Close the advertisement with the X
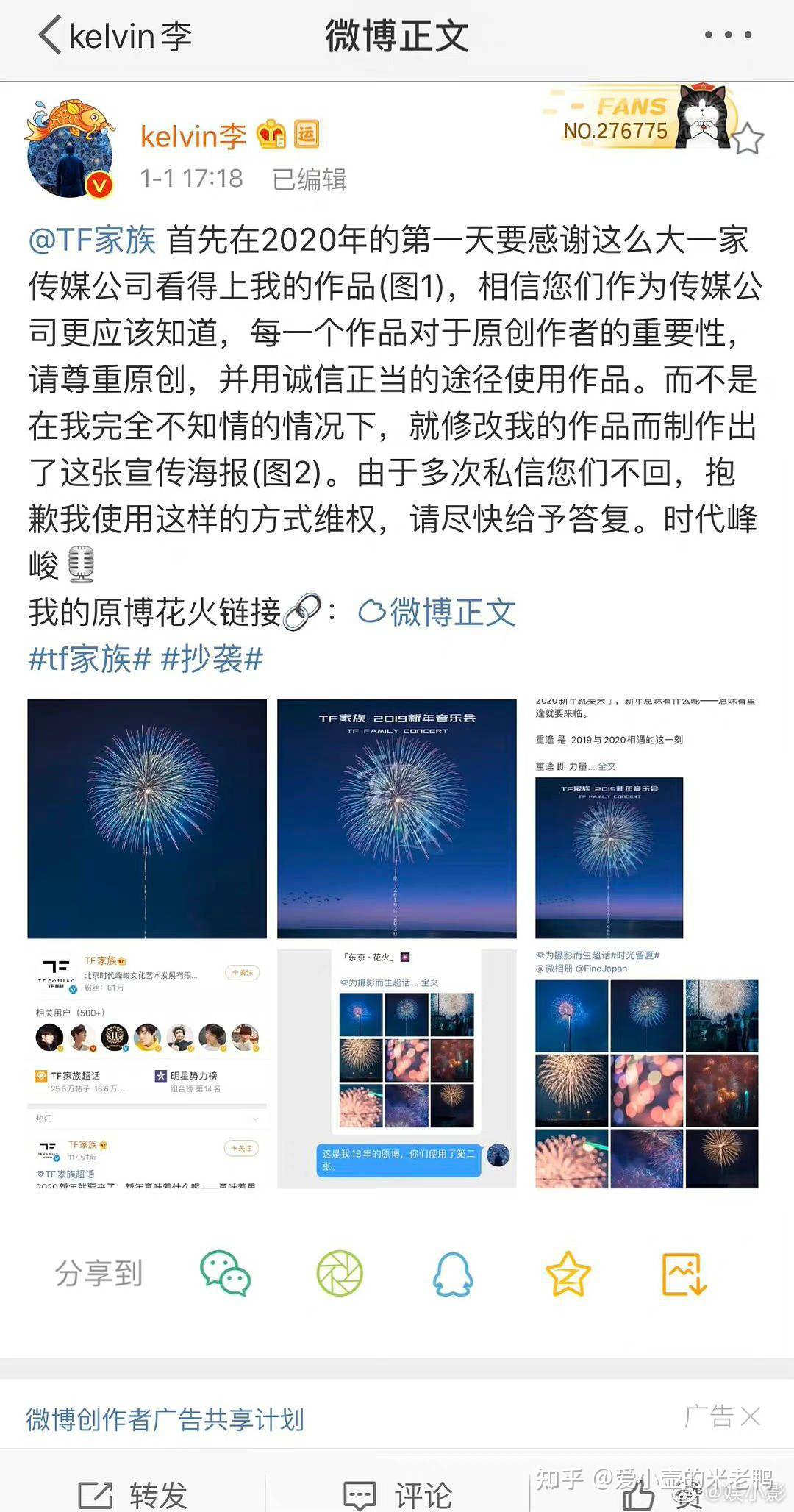794x1512 pixels. 751,1416
